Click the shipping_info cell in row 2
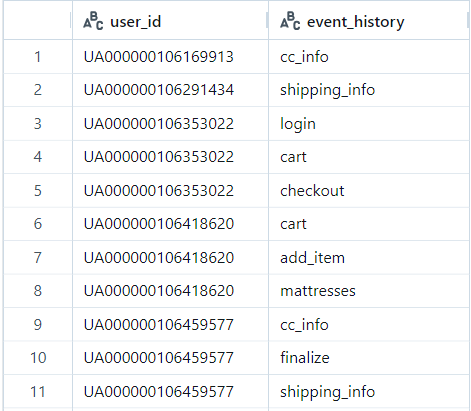This screenshot has width=471, height=411. click(x=369, y=90)
